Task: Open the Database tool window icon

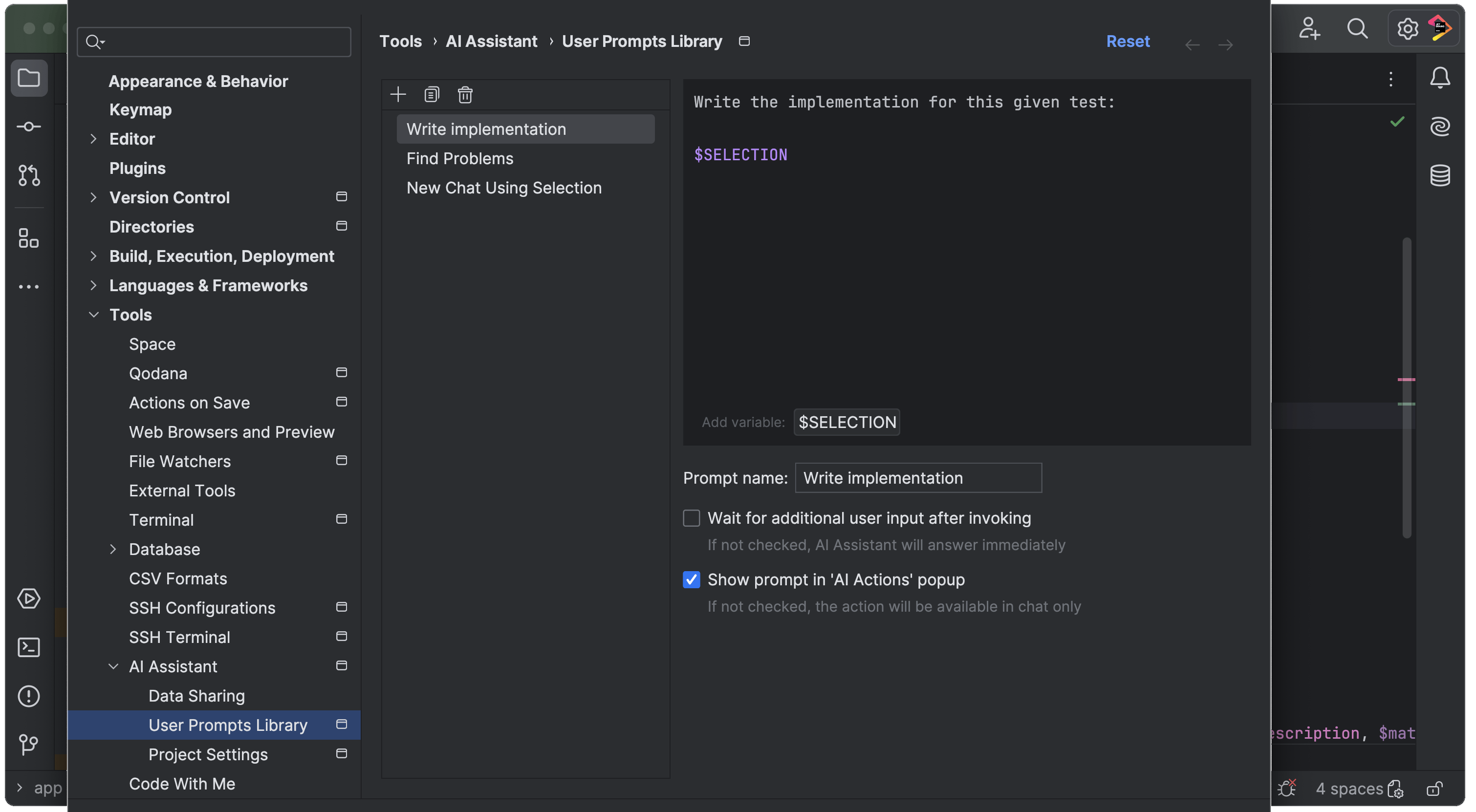Action: 1439,175
